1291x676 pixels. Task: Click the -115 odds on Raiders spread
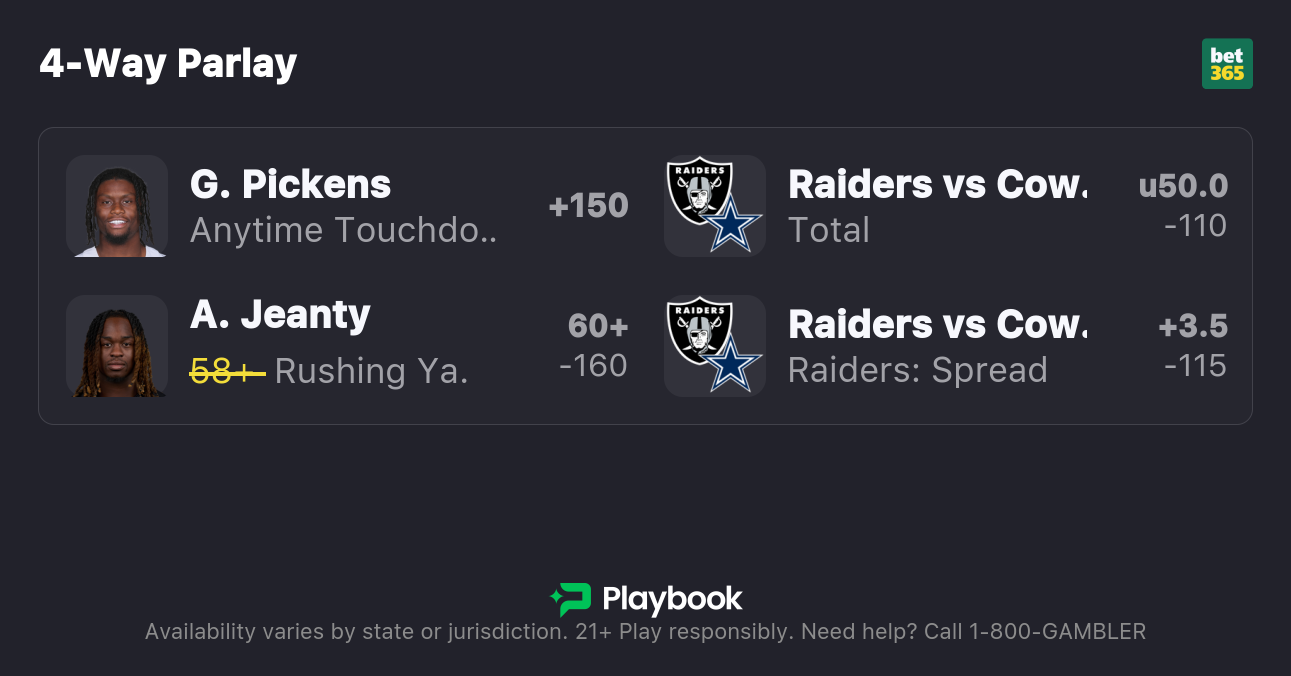tap(1195, 366)
